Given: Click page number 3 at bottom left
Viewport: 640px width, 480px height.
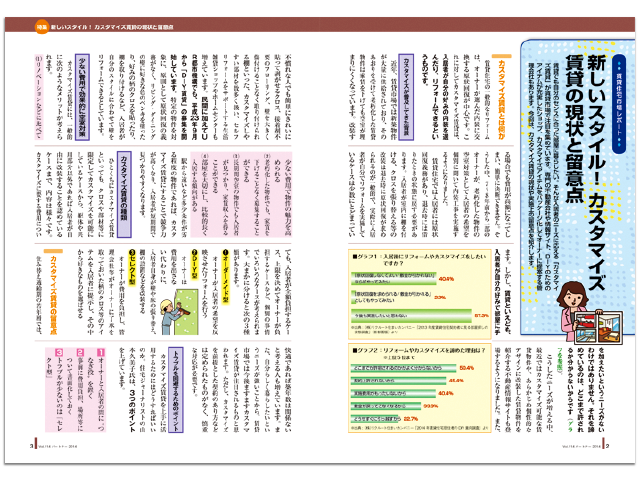Looking at the screenshot, I should point(31,446).
